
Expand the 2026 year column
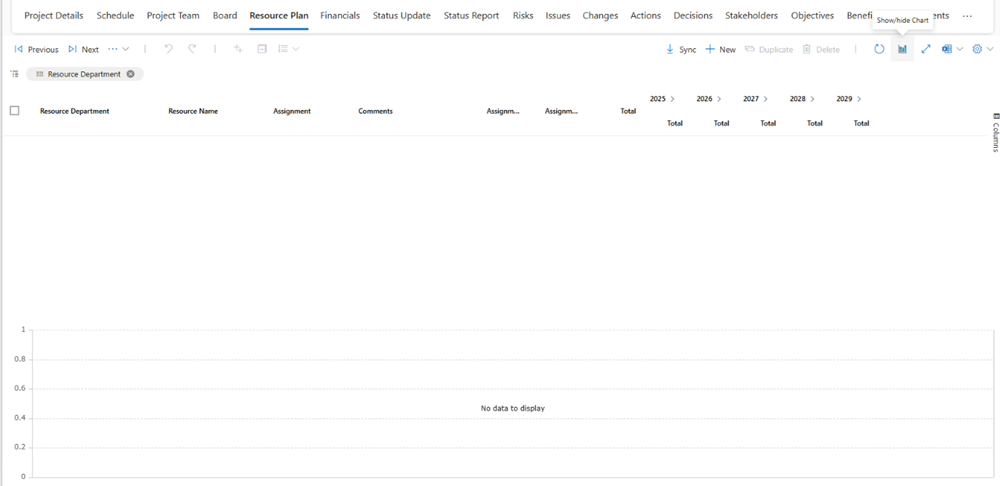[x=719, y=99]
